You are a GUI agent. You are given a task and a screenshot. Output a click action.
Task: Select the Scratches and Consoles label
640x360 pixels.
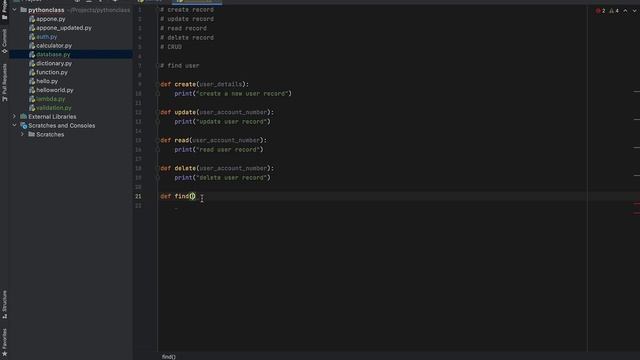pos(62,126)
